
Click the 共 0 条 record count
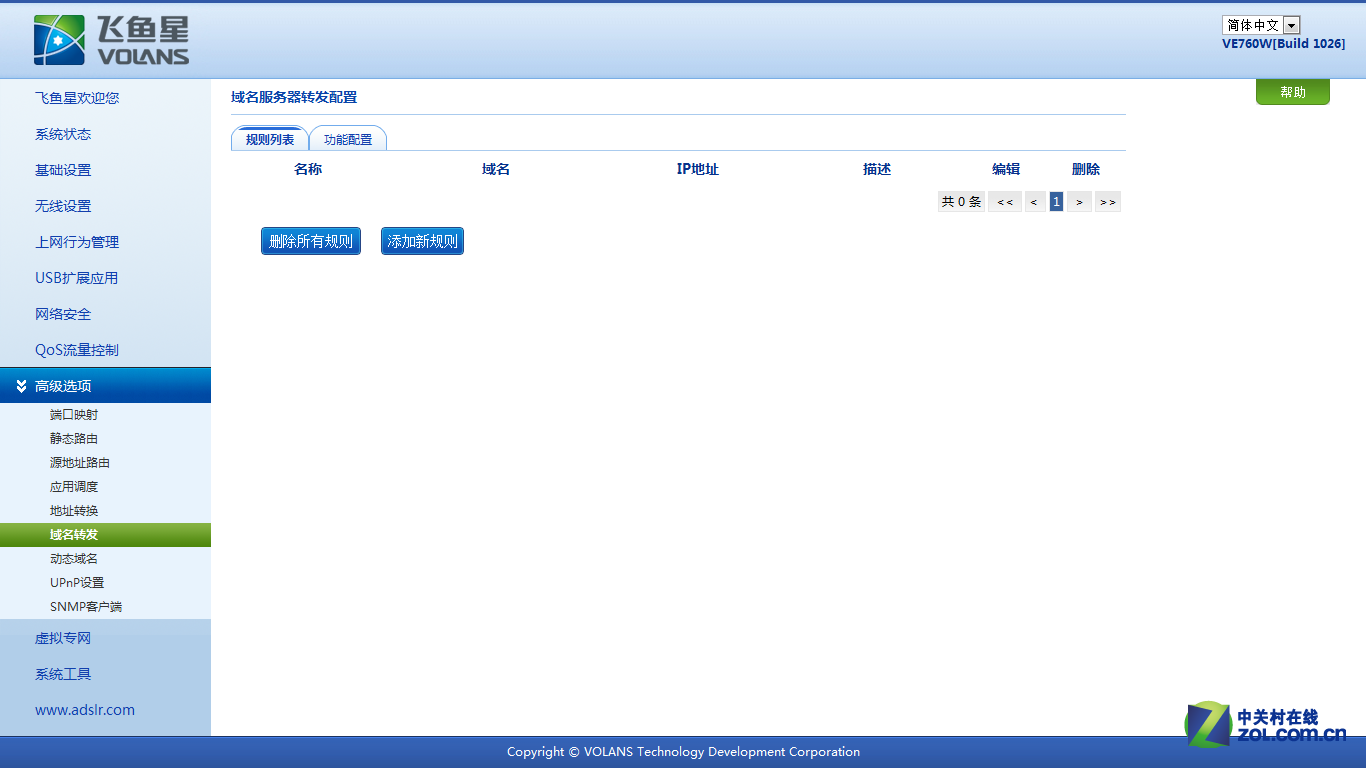pos(961,202)
